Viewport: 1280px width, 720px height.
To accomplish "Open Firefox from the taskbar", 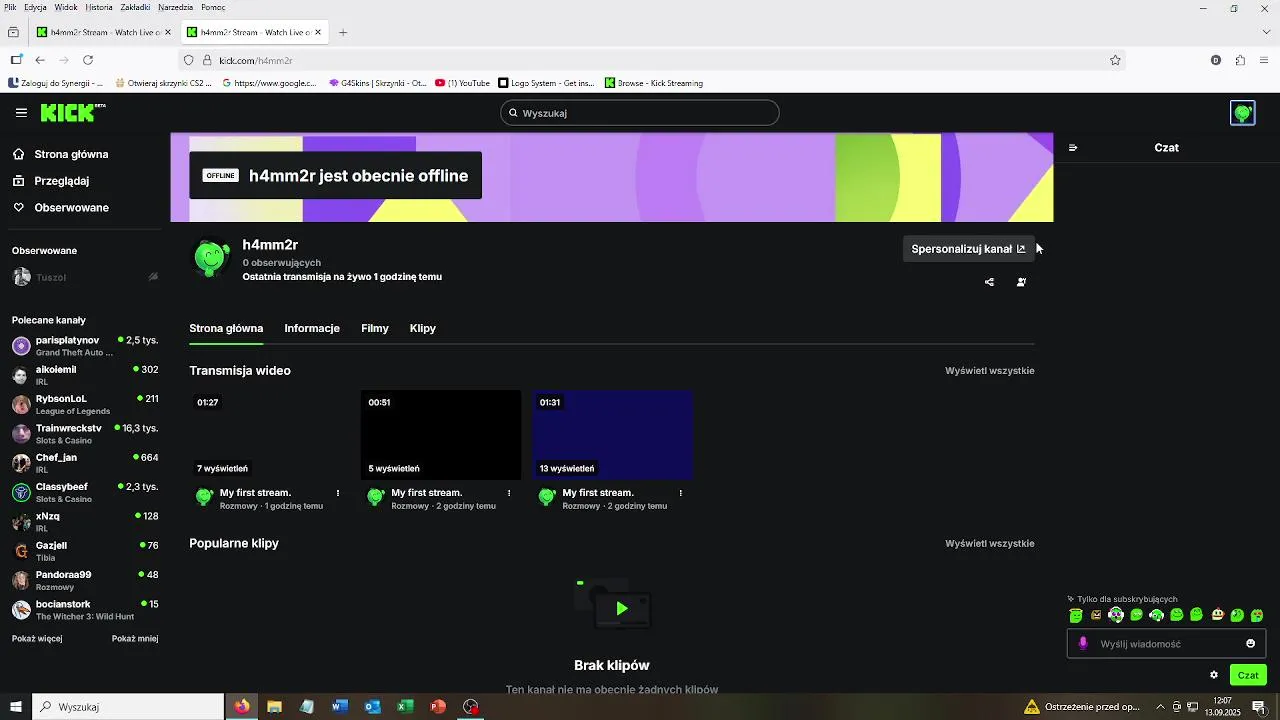I will 242,706.
